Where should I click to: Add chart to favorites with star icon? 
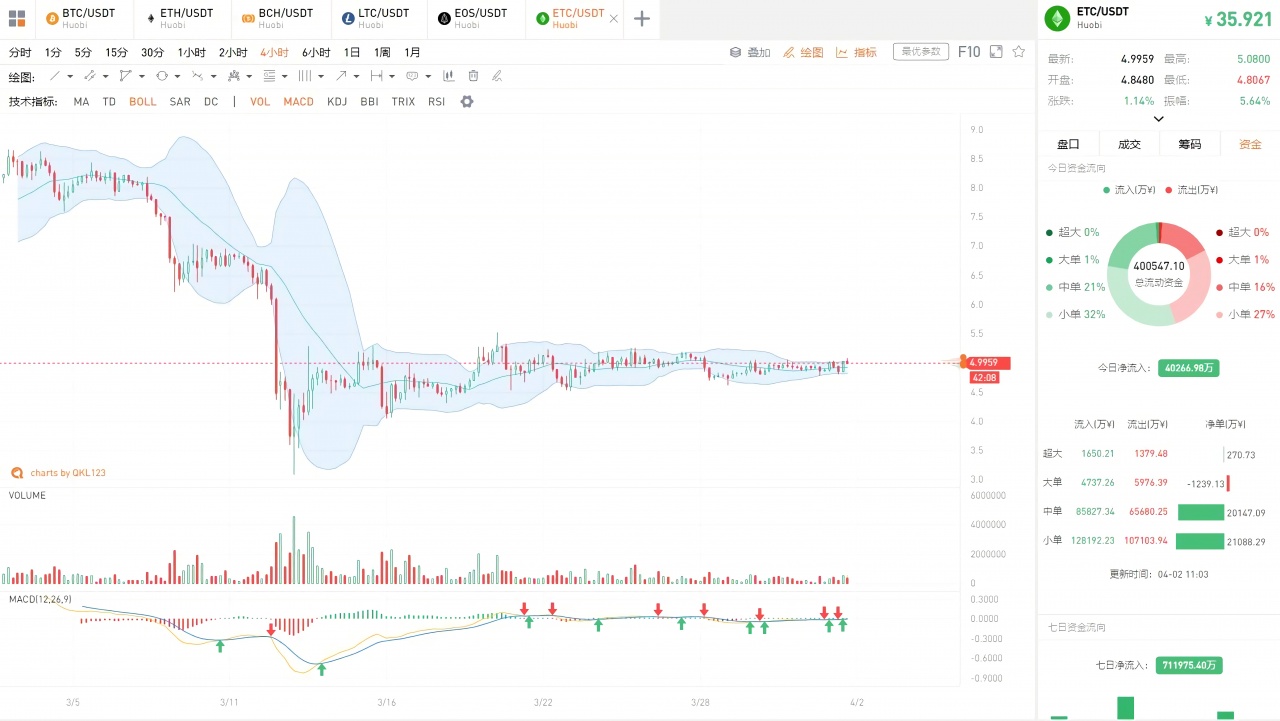(x=1019, y=52)
